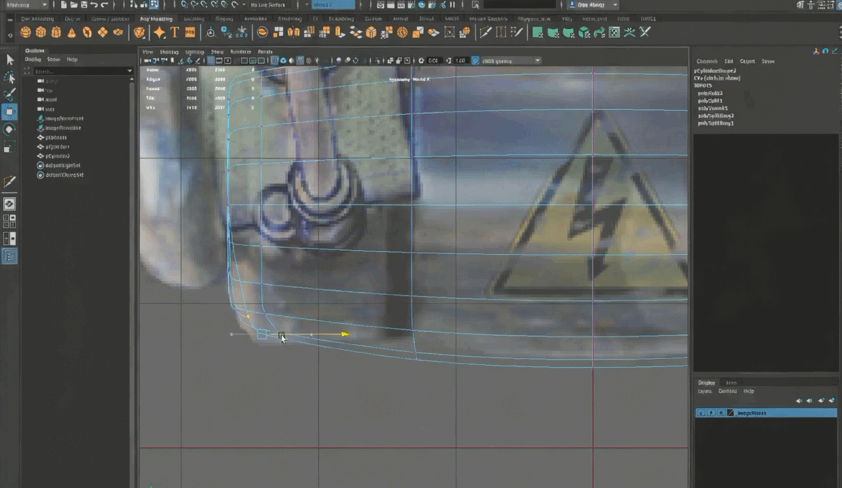The image size is (842, 488).
Task: Activate the Lasso Select tool
Action: click(9, 77)
